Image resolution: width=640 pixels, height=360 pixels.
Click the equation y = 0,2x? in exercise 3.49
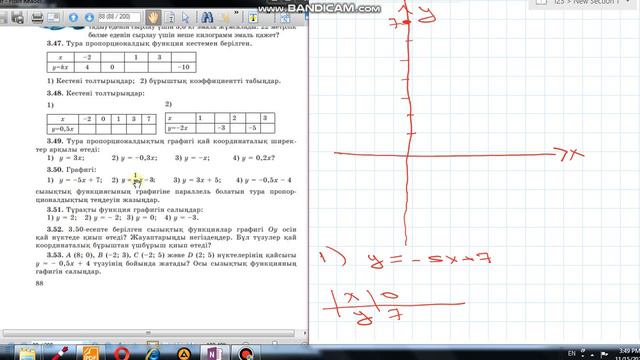click(x=258, y=158)
